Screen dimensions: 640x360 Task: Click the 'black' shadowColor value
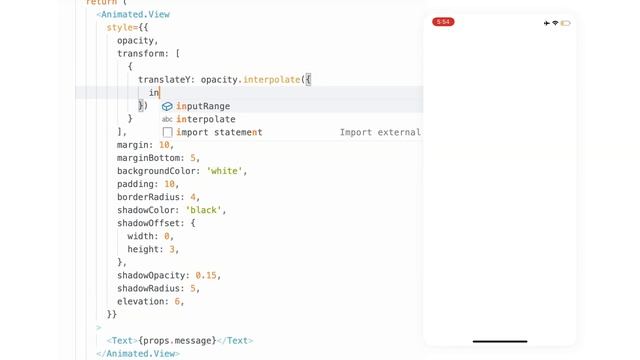point(203,210)
